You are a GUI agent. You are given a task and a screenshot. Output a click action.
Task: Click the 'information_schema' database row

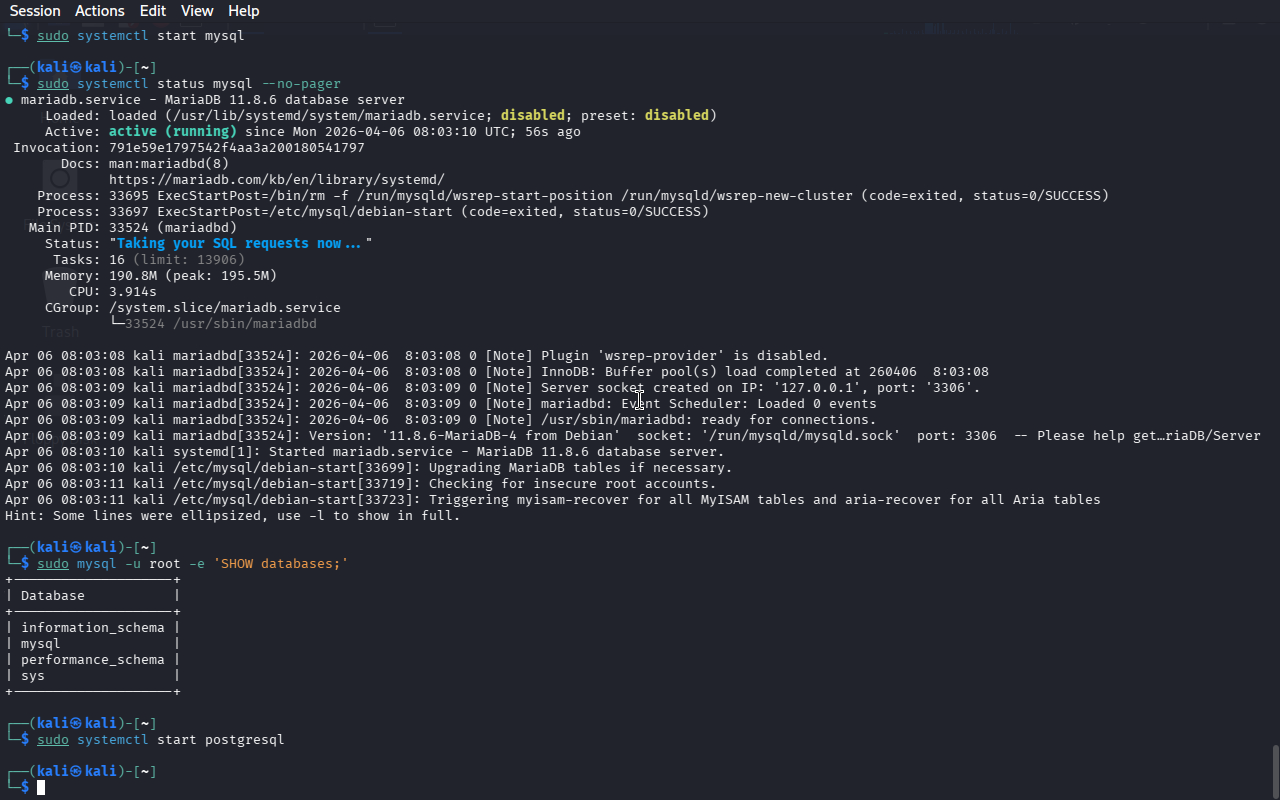[x=92, y=627]
